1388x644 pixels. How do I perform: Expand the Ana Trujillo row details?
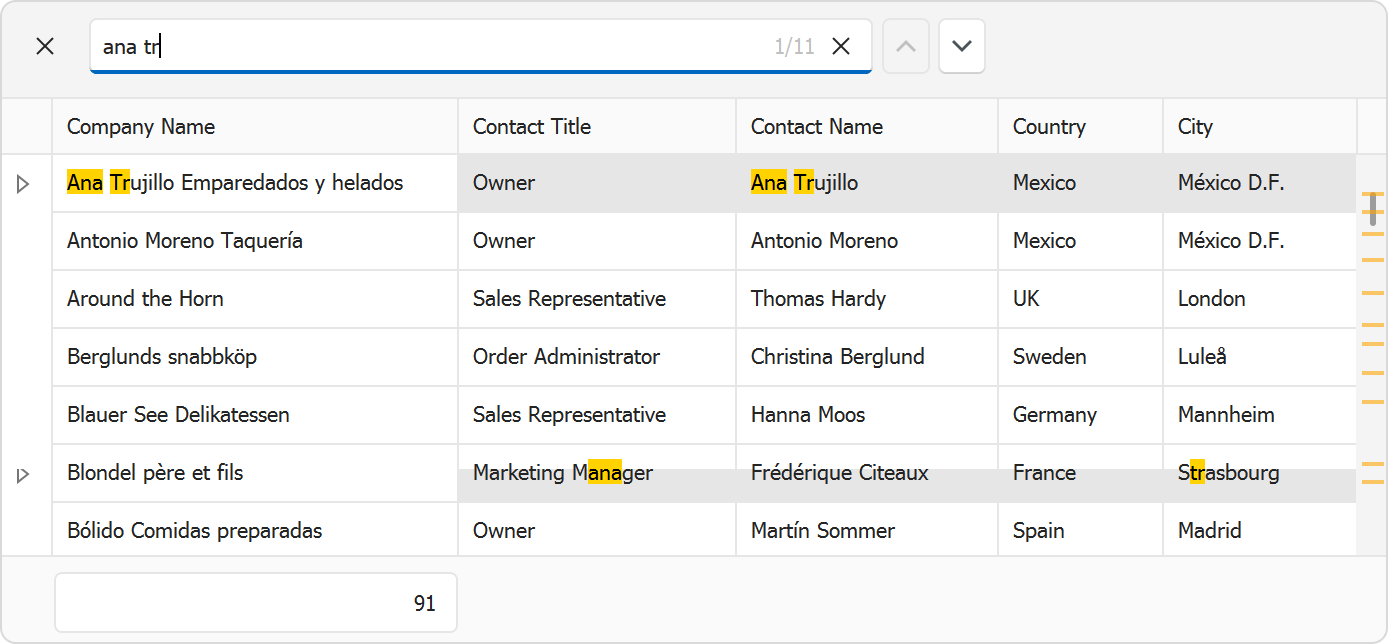24,183
